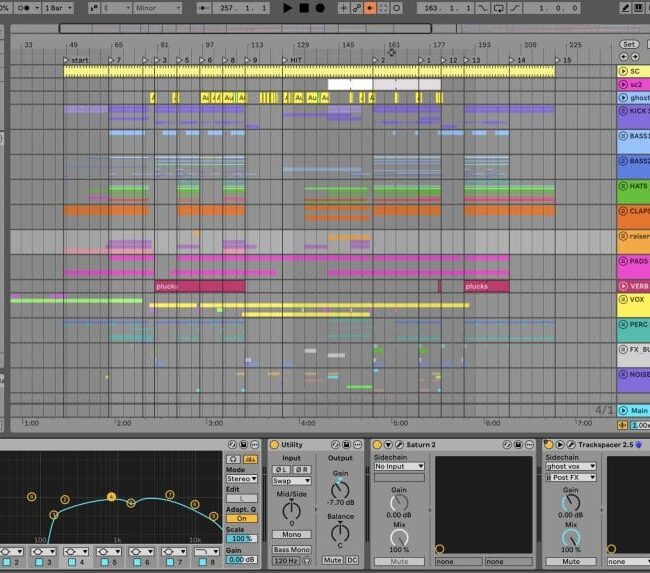The image size is (650, 573).
Task: Click the Stop button in the transport
Action: point(303,8)
